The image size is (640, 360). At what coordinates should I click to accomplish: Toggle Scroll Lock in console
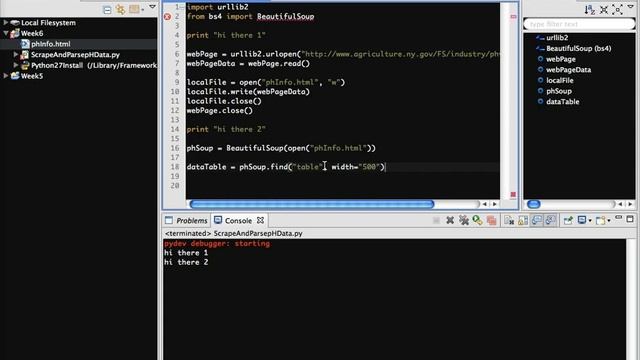click(522, 220)
